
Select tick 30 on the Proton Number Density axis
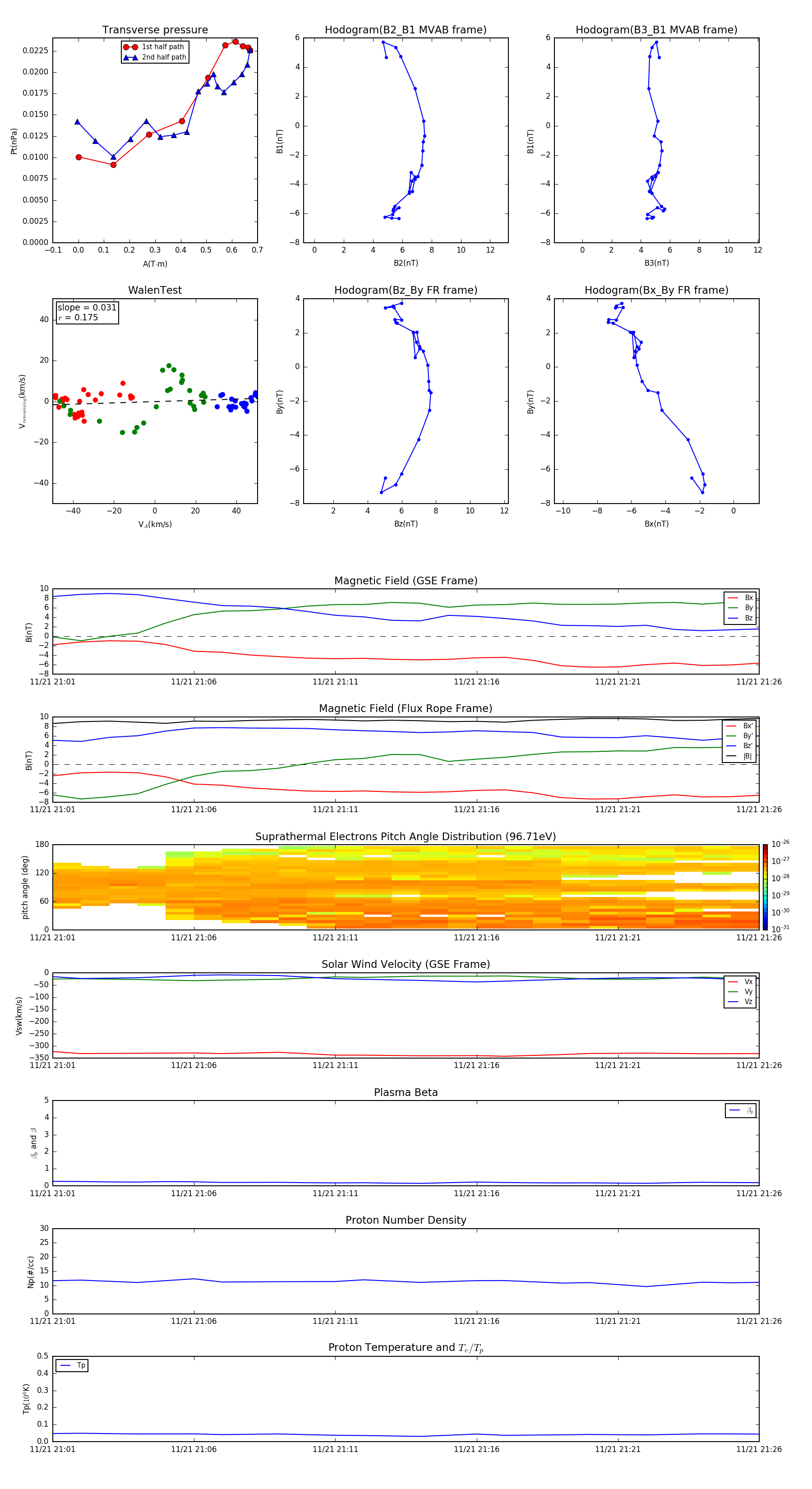(44, 1228)
